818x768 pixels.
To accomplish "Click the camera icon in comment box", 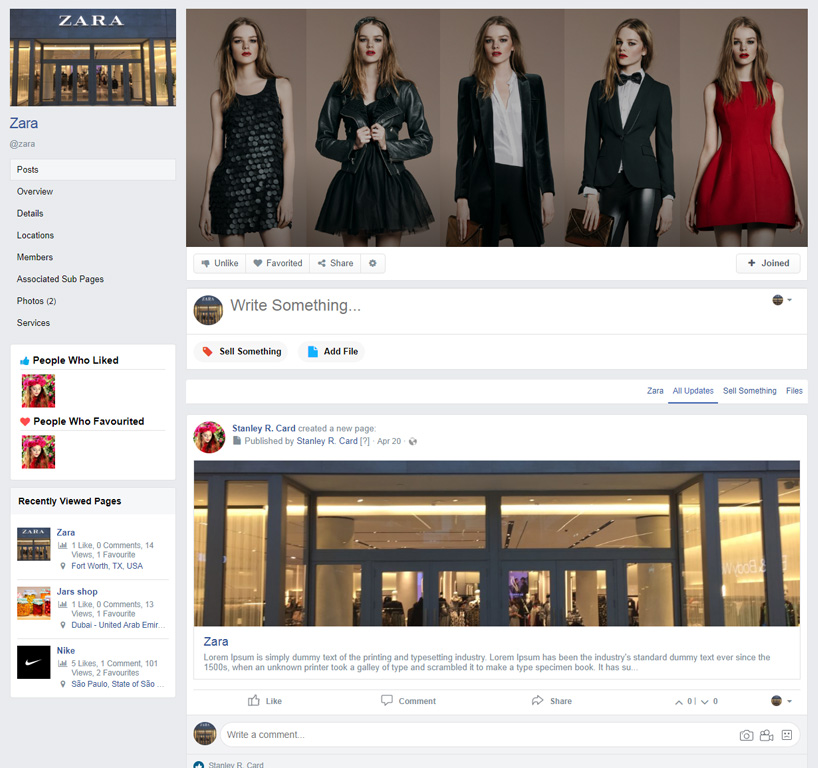I will click(x=746, y=735).
